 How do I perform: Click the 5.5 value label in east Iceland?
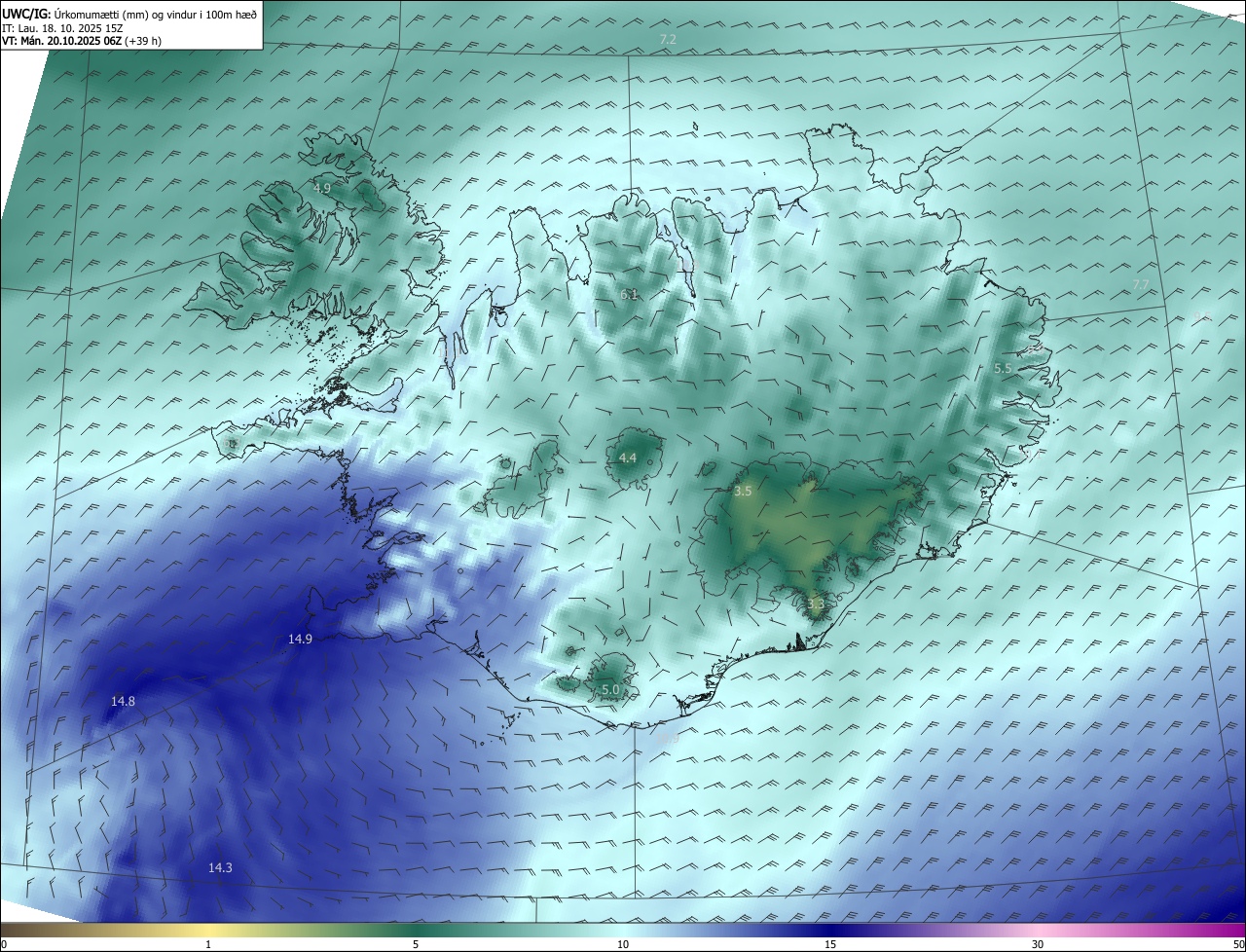click(1003, 368)
